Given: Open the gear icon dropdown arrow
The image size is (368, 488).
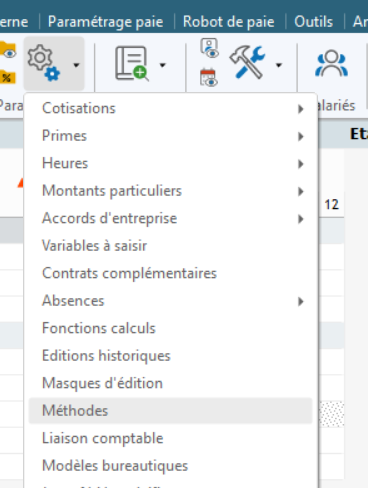Looking at the screenshot, I should [76, 65].
